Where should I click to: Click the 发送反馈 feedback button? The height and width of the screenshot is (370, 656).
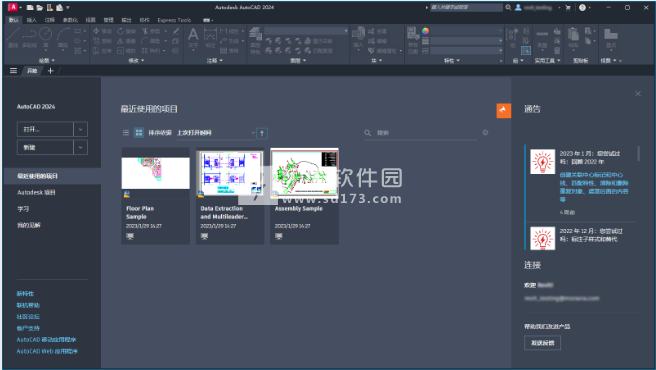pyautogui.click(x=542, y=343)
